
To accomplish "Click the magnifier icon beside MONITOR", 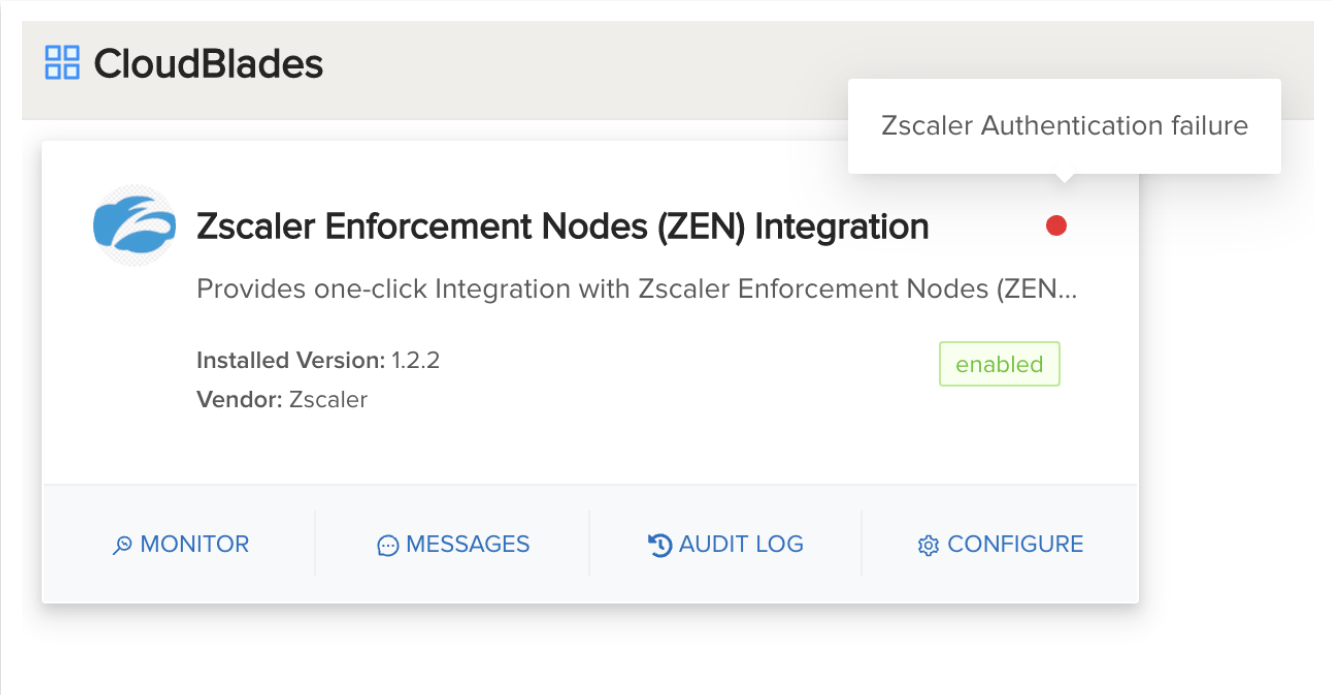I will click(123, 546).
